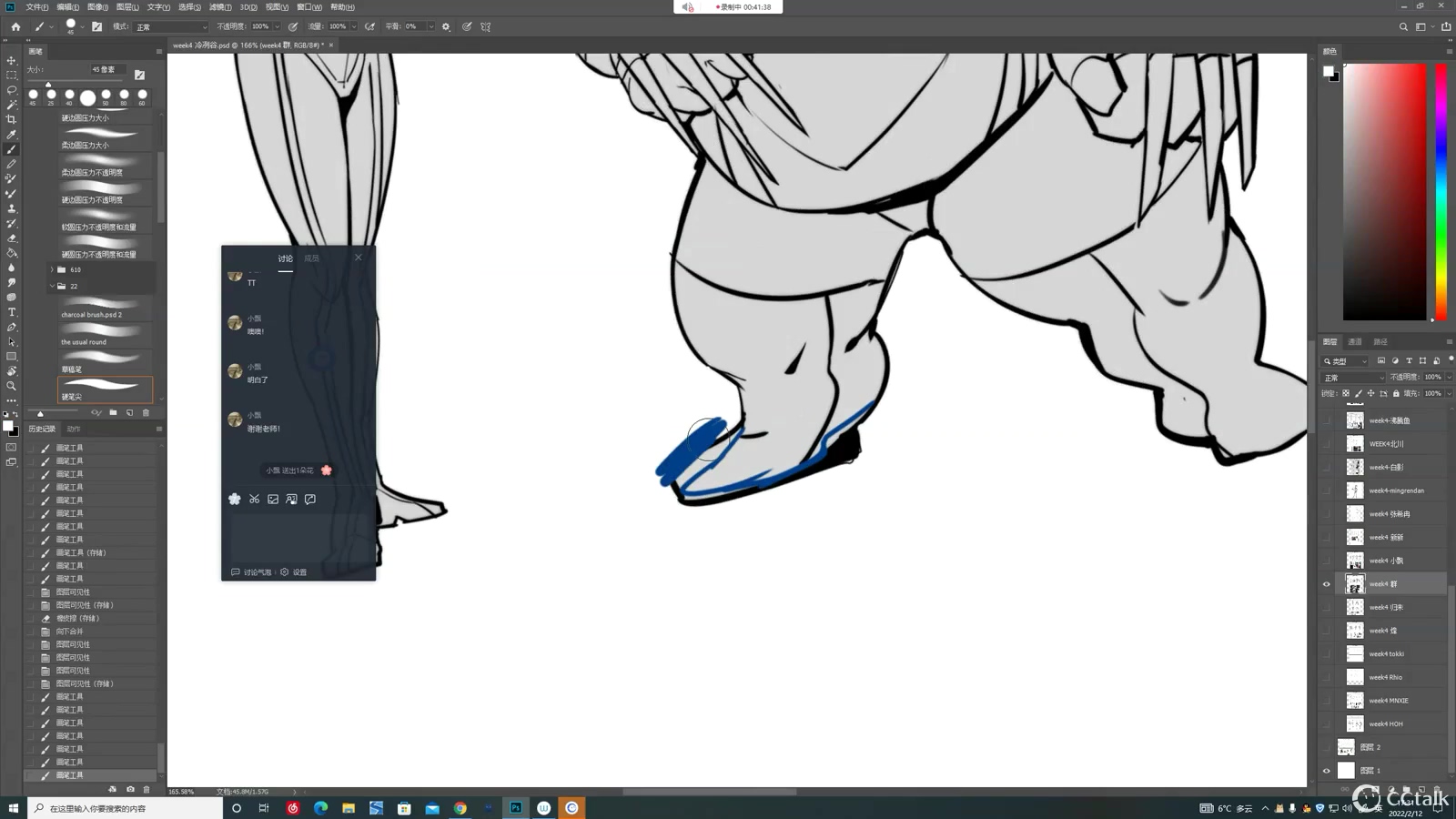Expand the 610 brush folder
The height and width of the screenshot is (819, 1456).
pyautogui.click(x=52, y=269)
